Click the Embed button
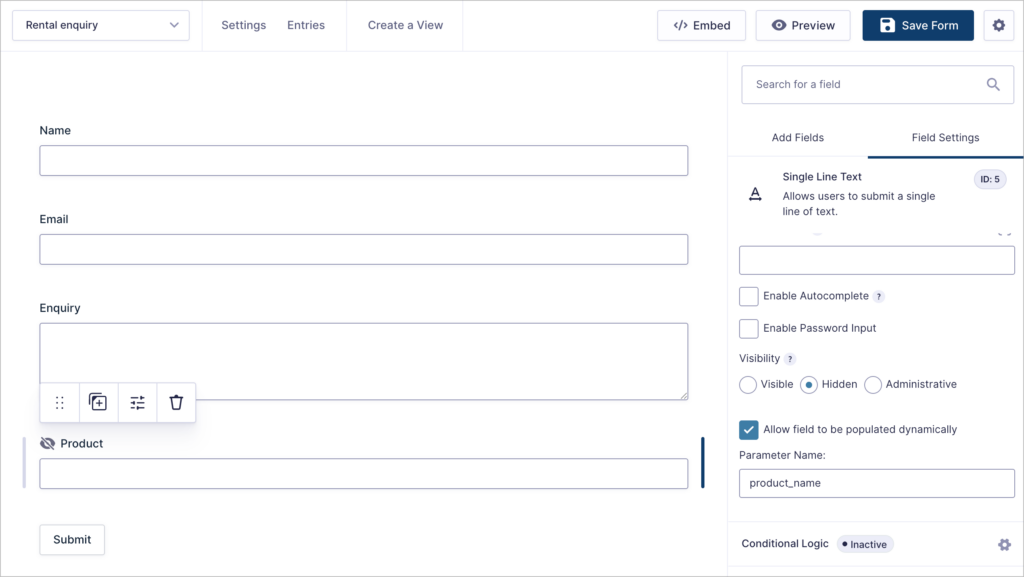This screenshot has width=1024, height=577. [x=701, y=25]
